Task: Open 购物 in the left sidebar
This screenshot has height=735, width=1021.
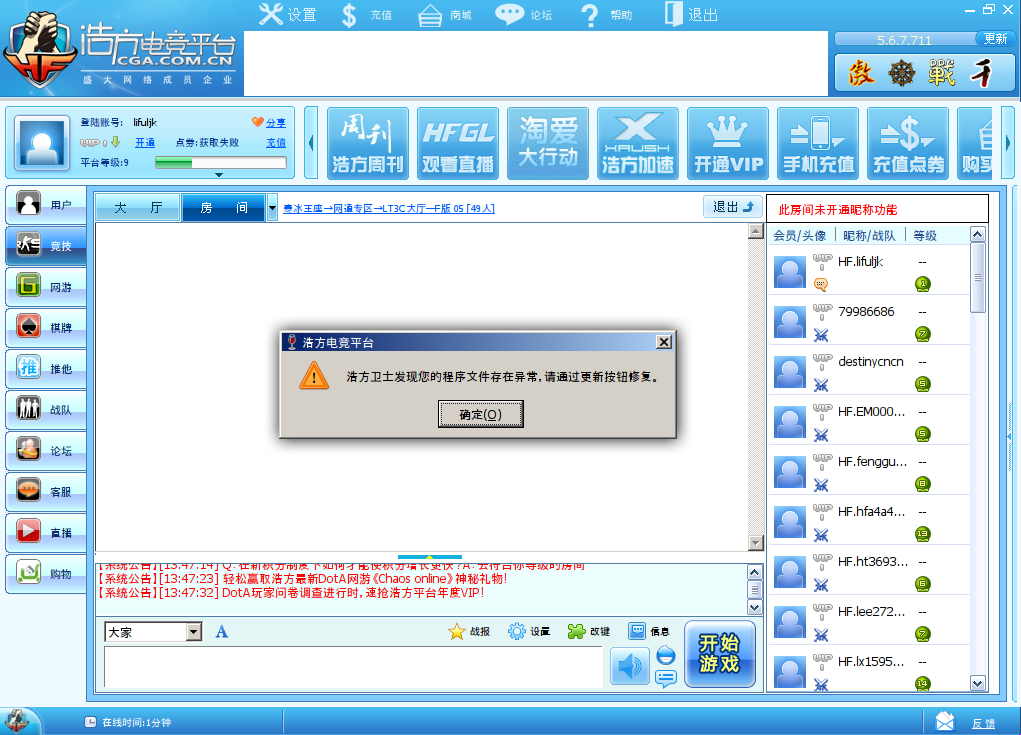Action: 46,574
